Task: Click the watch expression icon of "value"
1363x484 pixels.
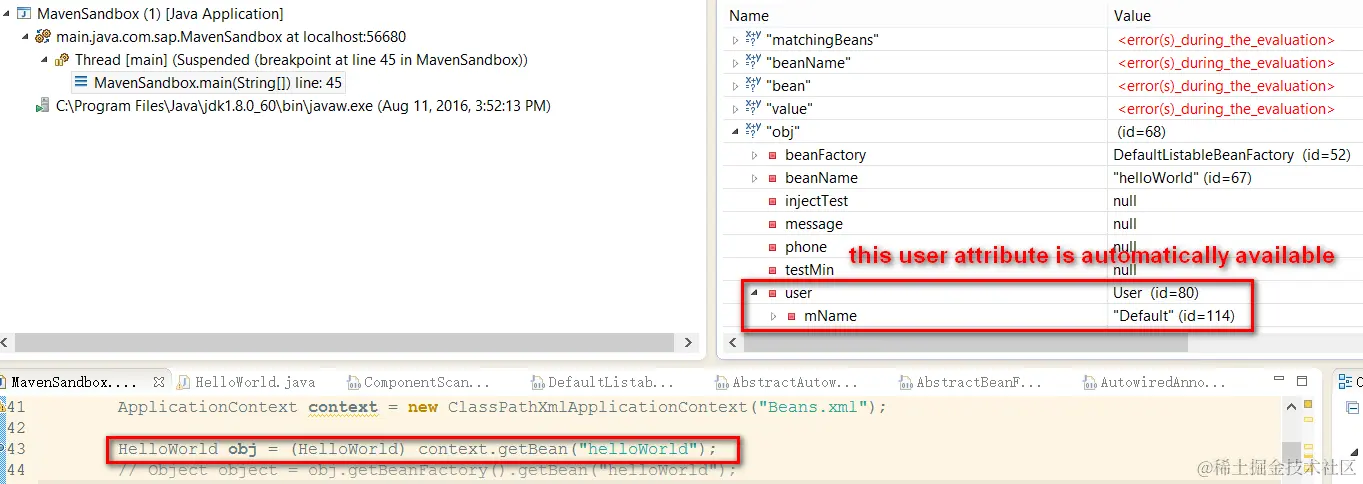Action: pos(753,109)
